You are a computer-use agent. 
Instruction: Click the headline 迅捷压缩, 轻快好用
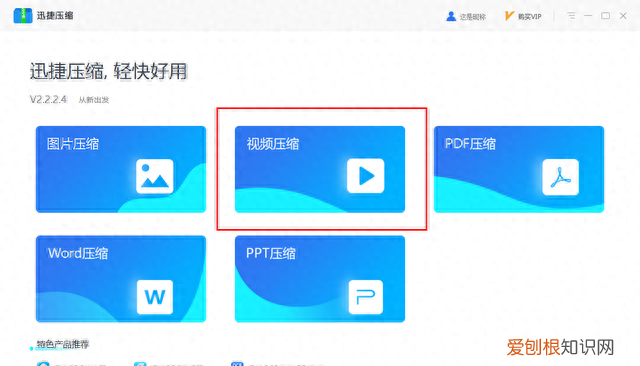point(109,71)
